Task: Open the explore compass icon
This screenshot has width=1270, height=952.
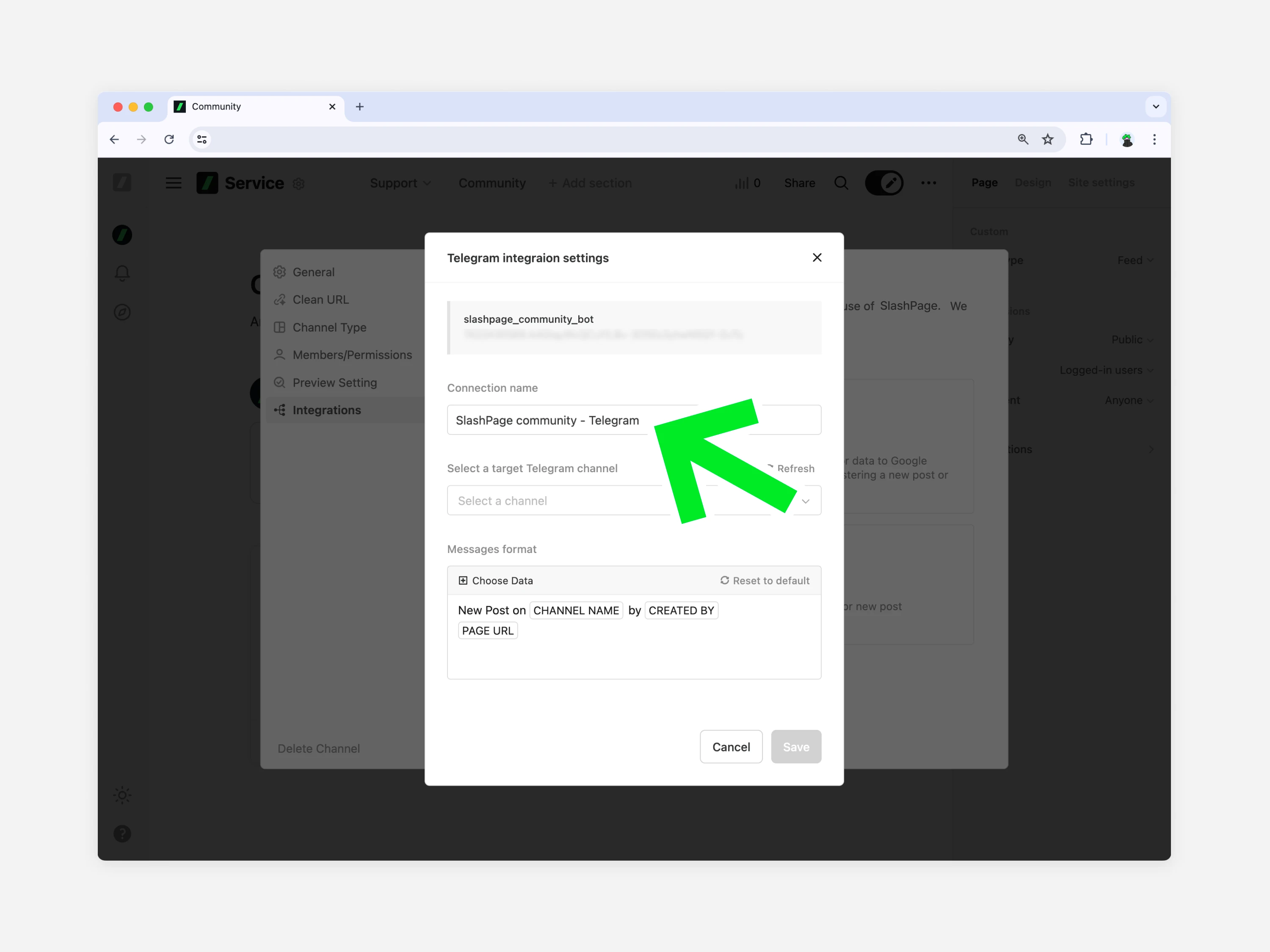Action: pos(122,312)
